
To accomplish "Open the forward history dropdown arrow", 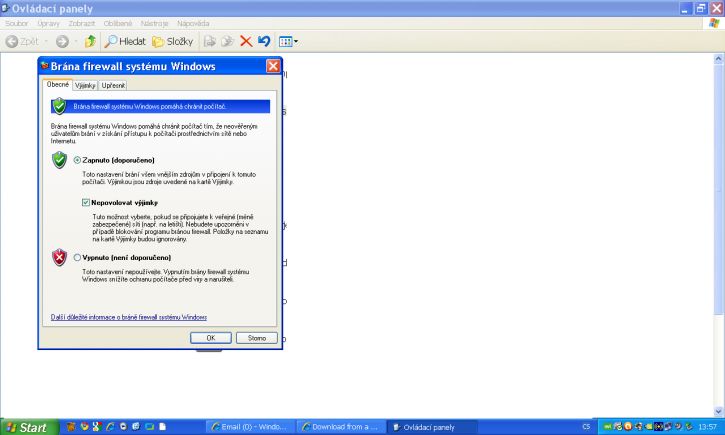I will coord(75,42).
